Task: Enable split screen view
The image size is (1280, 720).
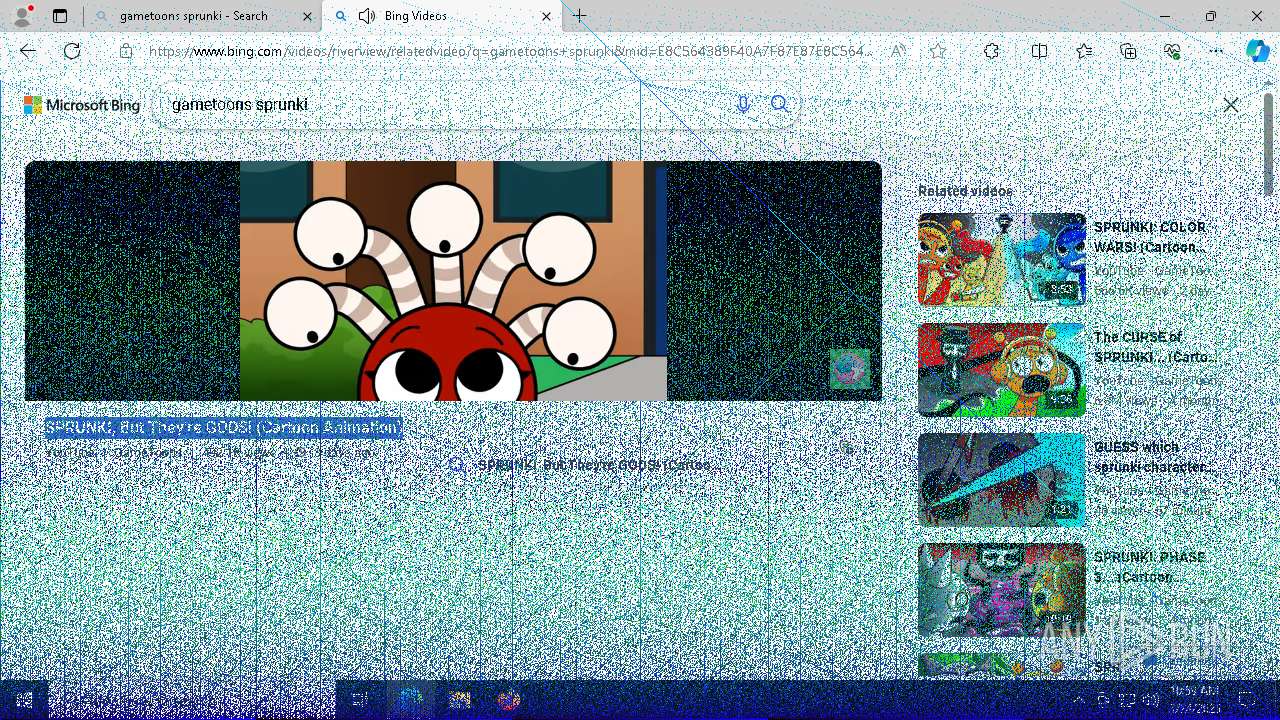Action: point(1039,51)
